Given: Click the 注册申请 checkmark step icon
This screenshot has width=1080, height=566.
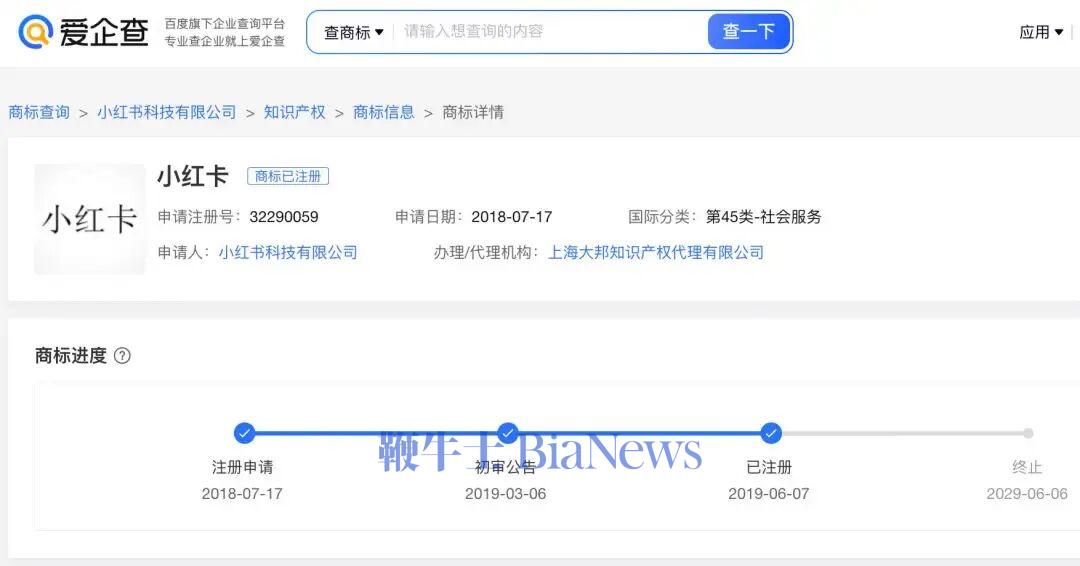Looking at the screenshot, I should pyautogui.click(x=244, y=433).
